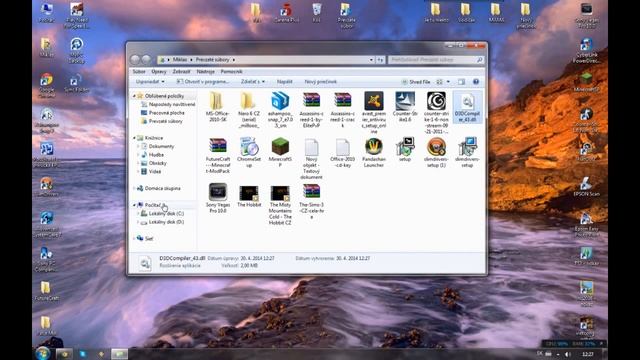640x360 pixels.
Task: Open the change view options dropdown arrow
Action: pos(448,82)
